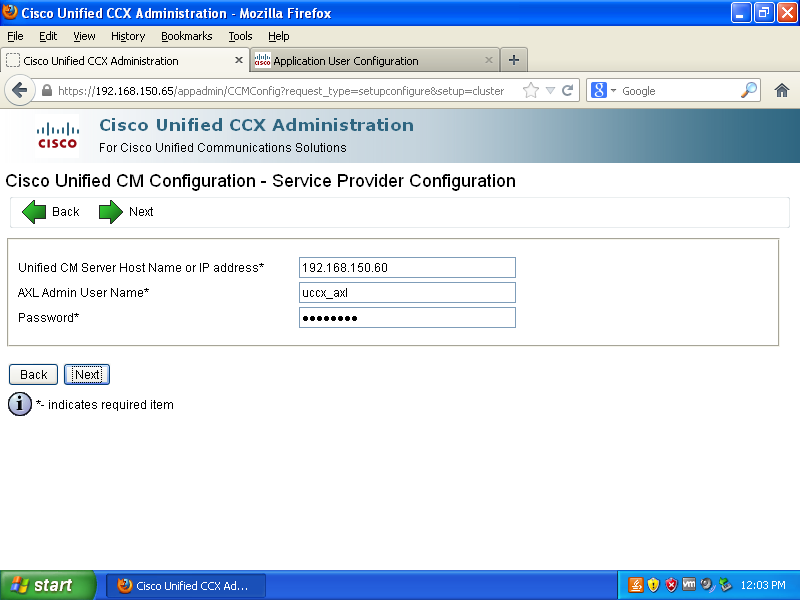Open the Edit menu
Image resolution: width=800 pixels, height=600 pixels.
[x=48, y=36]
